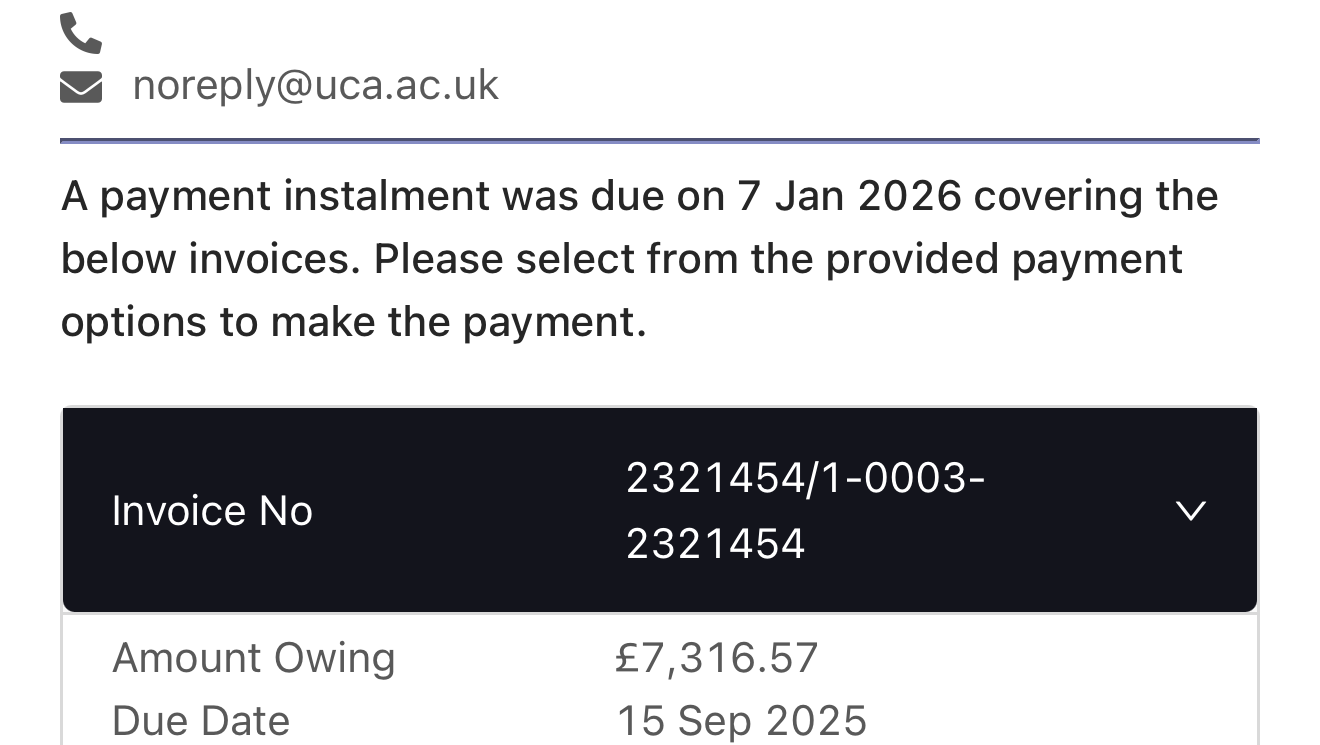
Task: Tap the envelope mail icon
Action: pyautogui.click(x=81, y=87)
